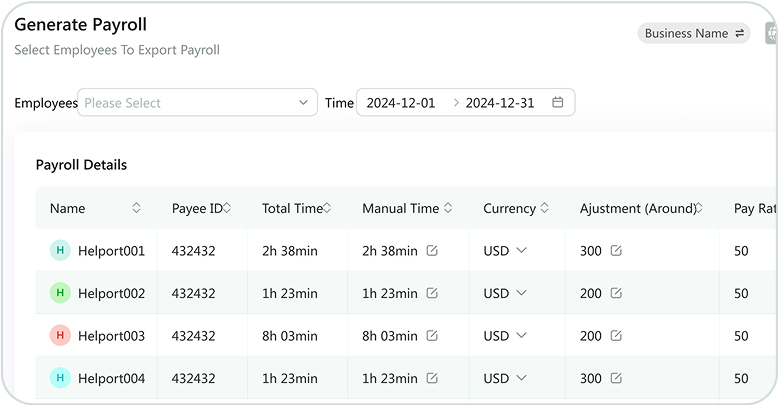Sort table by Payee ID column

pos(228,208)
